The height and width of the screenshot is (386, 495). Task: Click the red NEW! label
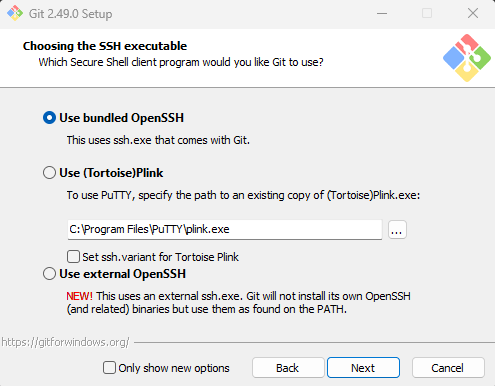coord(79,296)
